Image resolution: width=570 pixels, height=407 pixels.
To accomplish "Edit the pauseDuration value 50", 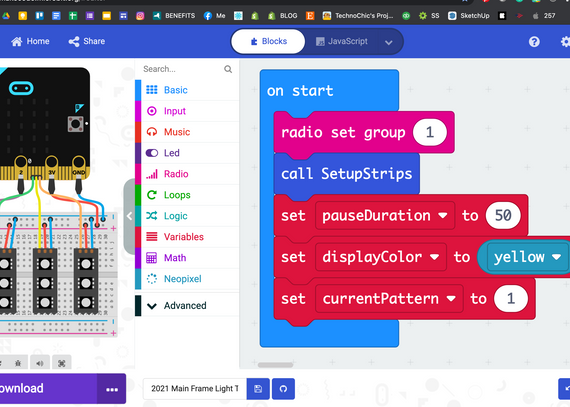I will (x=503, y=216).
